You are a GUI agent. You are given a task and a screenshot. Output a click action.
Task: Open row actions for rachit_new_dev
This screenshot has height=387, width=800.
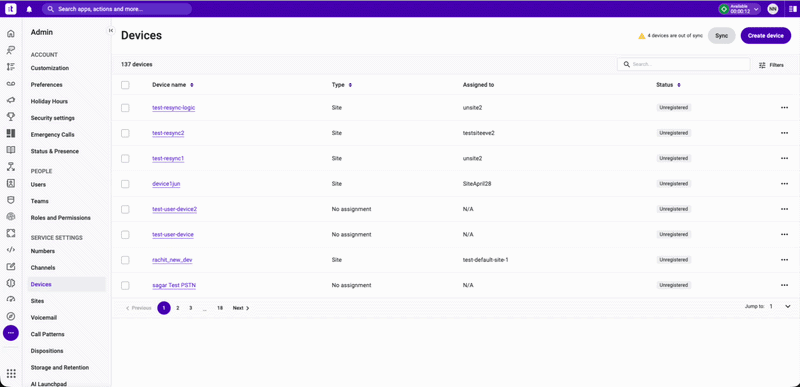(x=784, y=260)
